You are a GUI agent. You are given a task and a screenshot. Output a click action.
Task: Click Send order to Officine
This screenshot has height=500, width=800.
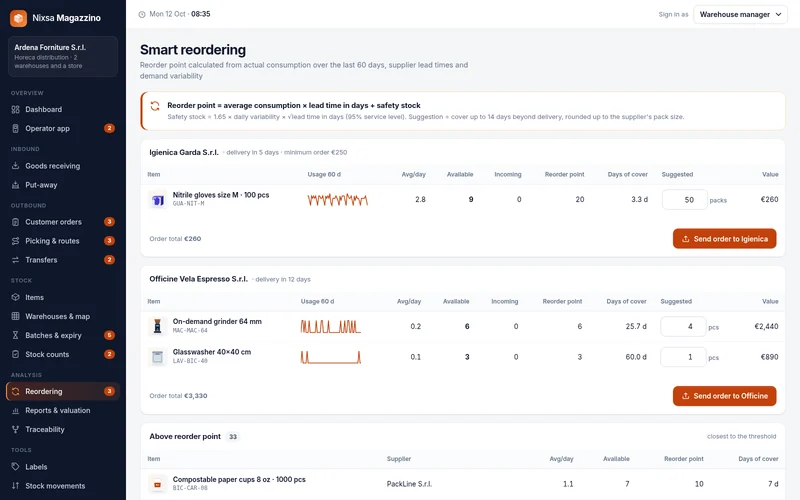coord(724,396)
